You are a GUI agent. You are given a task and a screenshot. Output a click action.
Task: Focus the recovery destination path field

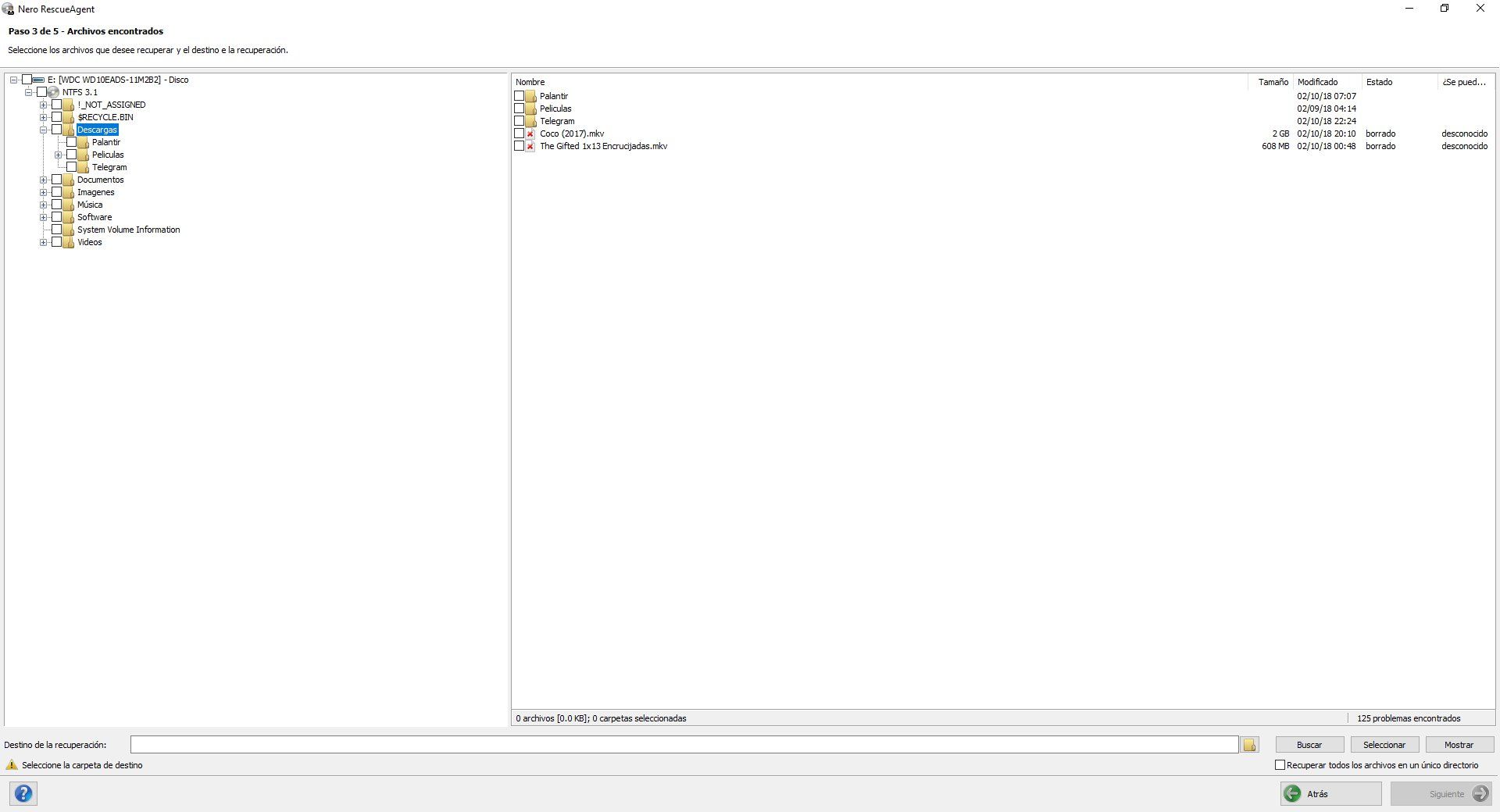click(x=684, y=745)
